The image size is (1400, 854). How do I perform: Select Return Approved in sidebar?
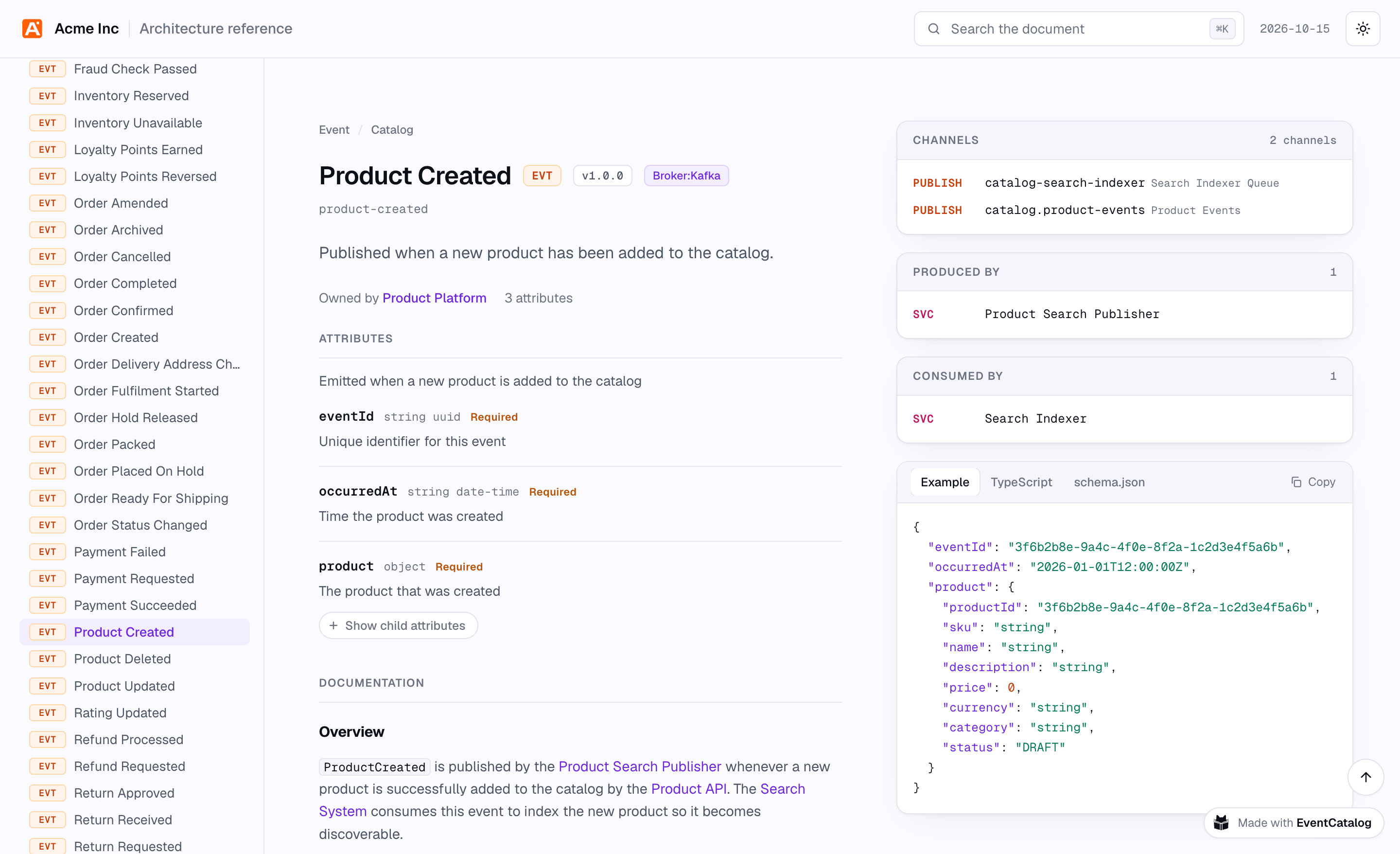[135, 793]
